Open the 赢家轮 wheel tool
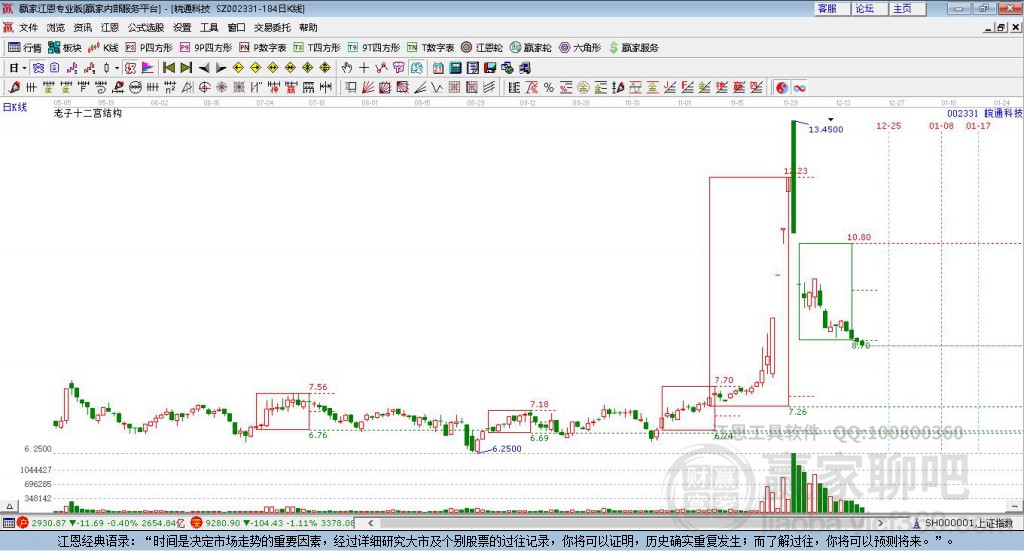The image size is (1024, 551). (x=531, y=48)
